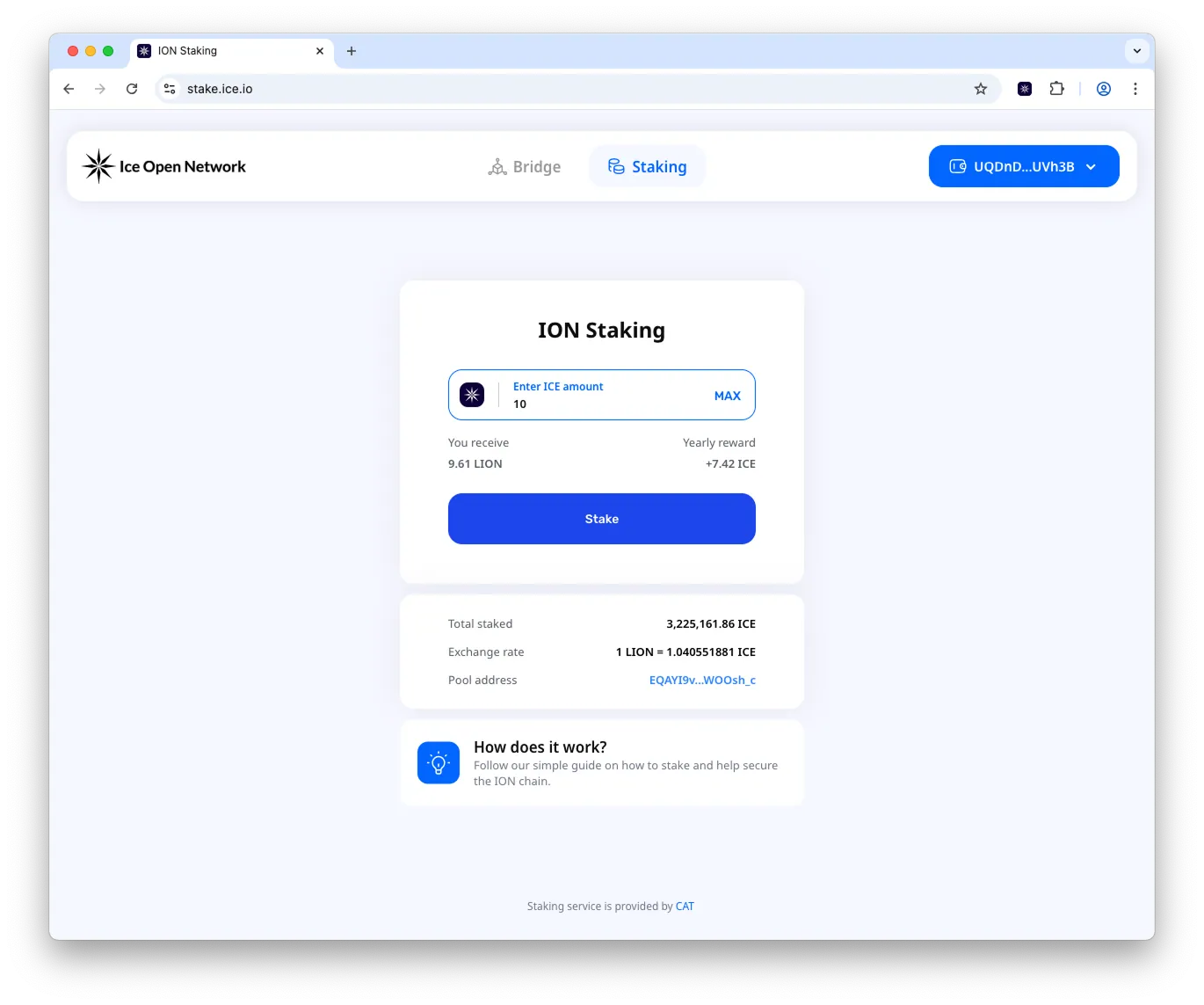The width and height of the screenshot is (1204, 1005).
Task: Click the ICE token icon in amount field
Action: click(x=472, y=395)
